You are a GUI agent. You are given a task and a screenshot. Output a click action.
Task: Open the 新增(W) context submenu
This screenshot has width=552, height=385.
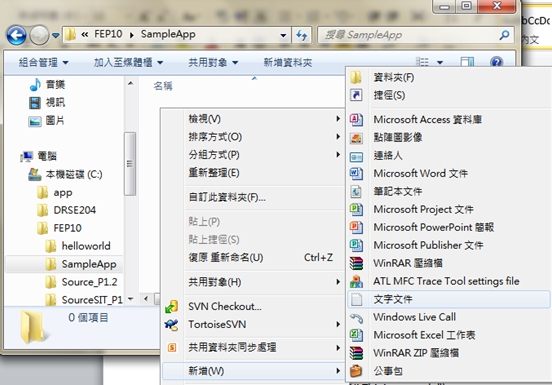tap(253, 371)
